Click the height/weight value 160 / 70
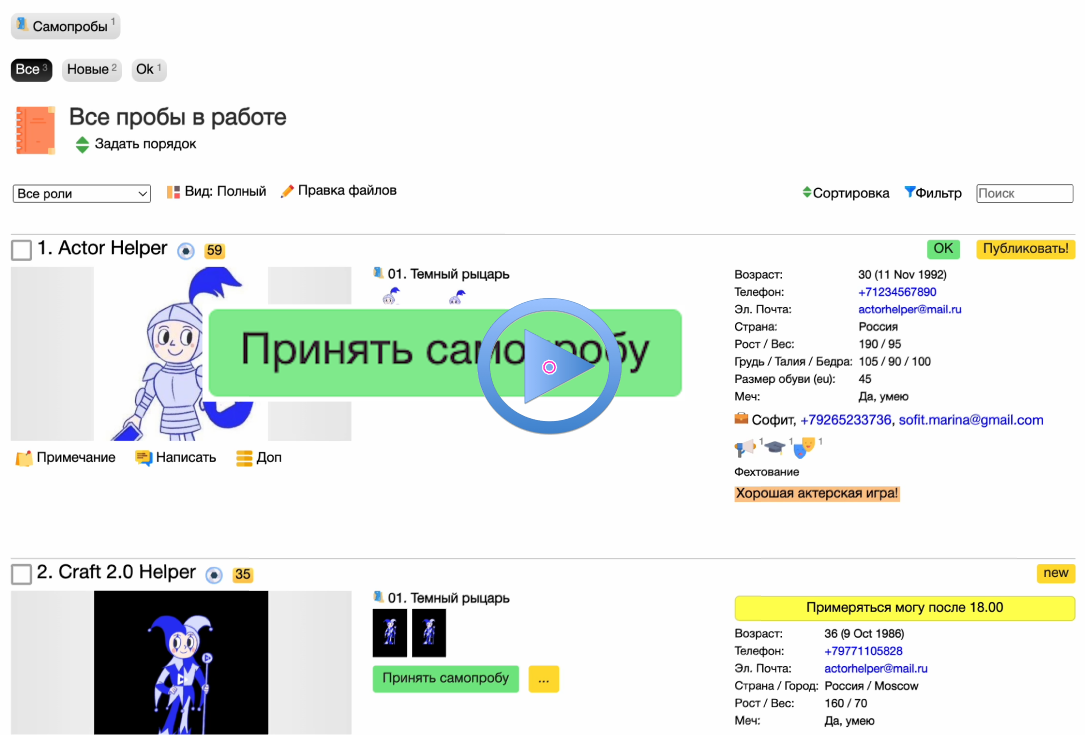This screenshot has height=747, width=1085. click(846, 703)
